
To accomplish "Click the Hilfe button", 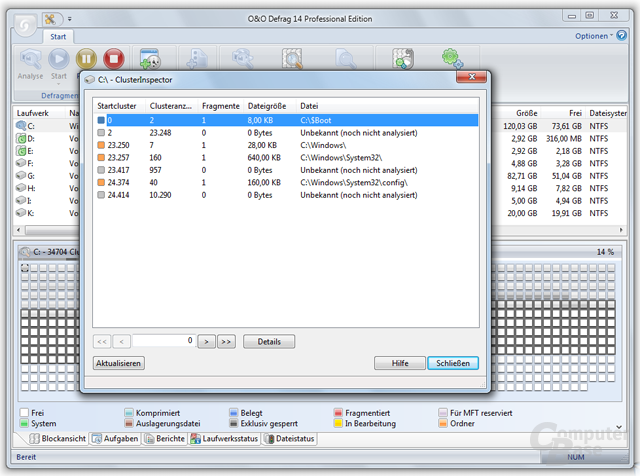I will coord(400,363).
